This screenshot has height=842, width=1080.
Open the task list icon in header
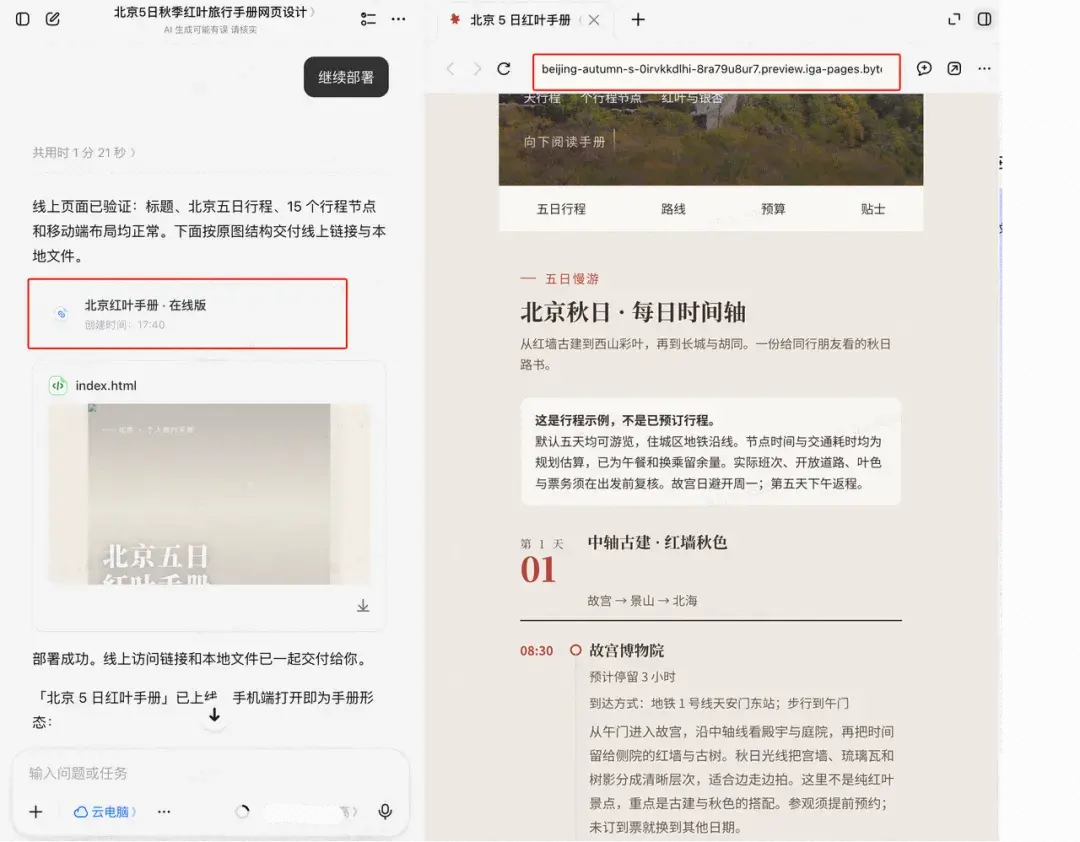[x=368, y=19]
